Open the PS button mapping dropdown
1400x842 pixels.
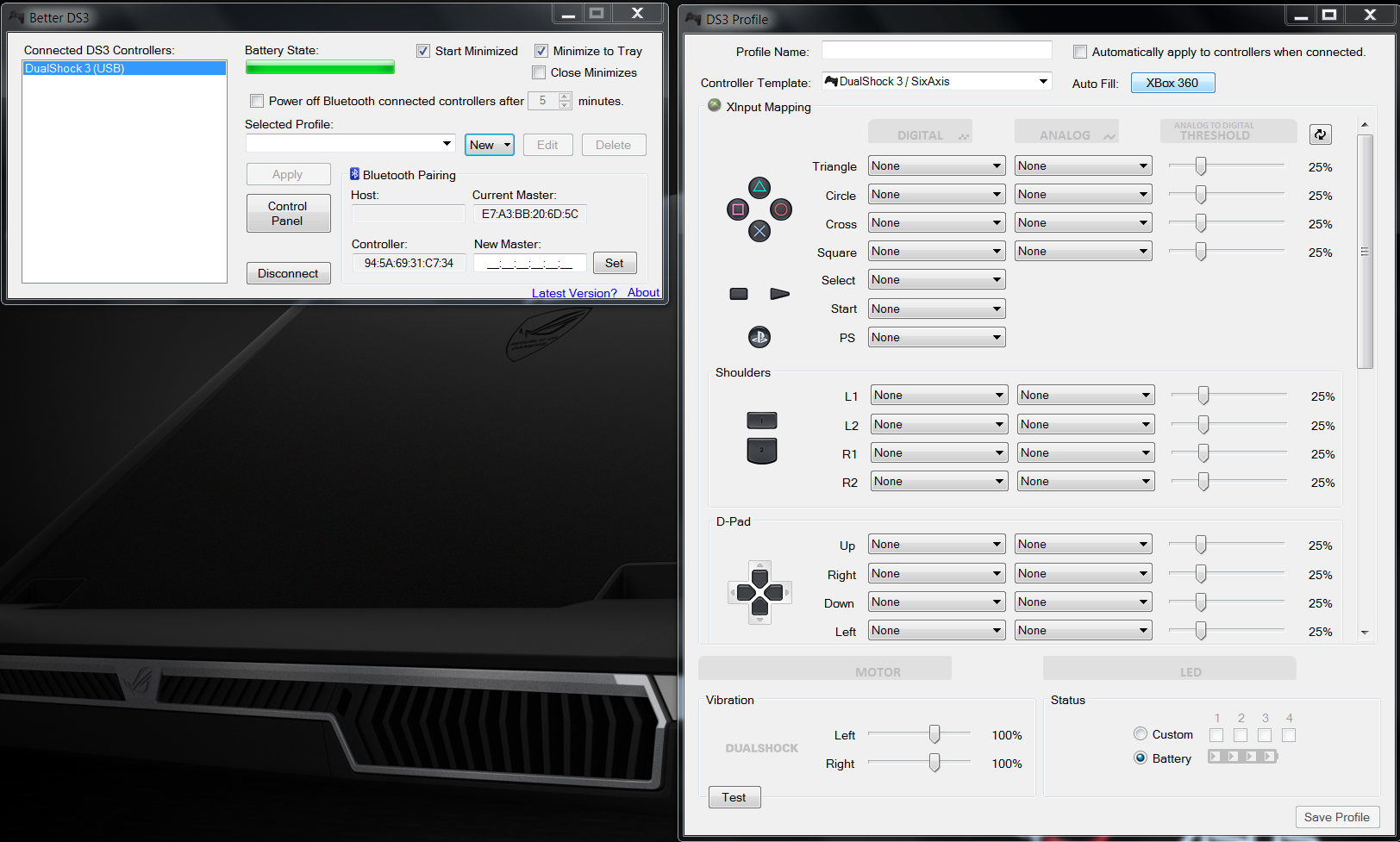(937, 338)
